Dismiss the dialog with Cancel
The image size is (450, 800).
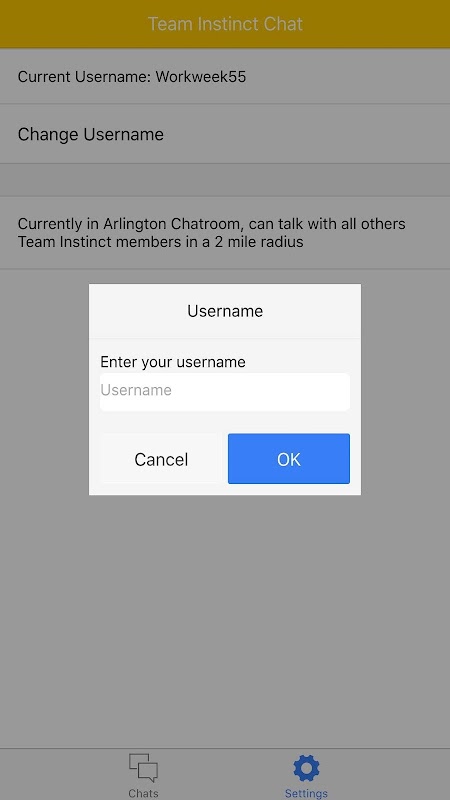click(x=161, y=459)
